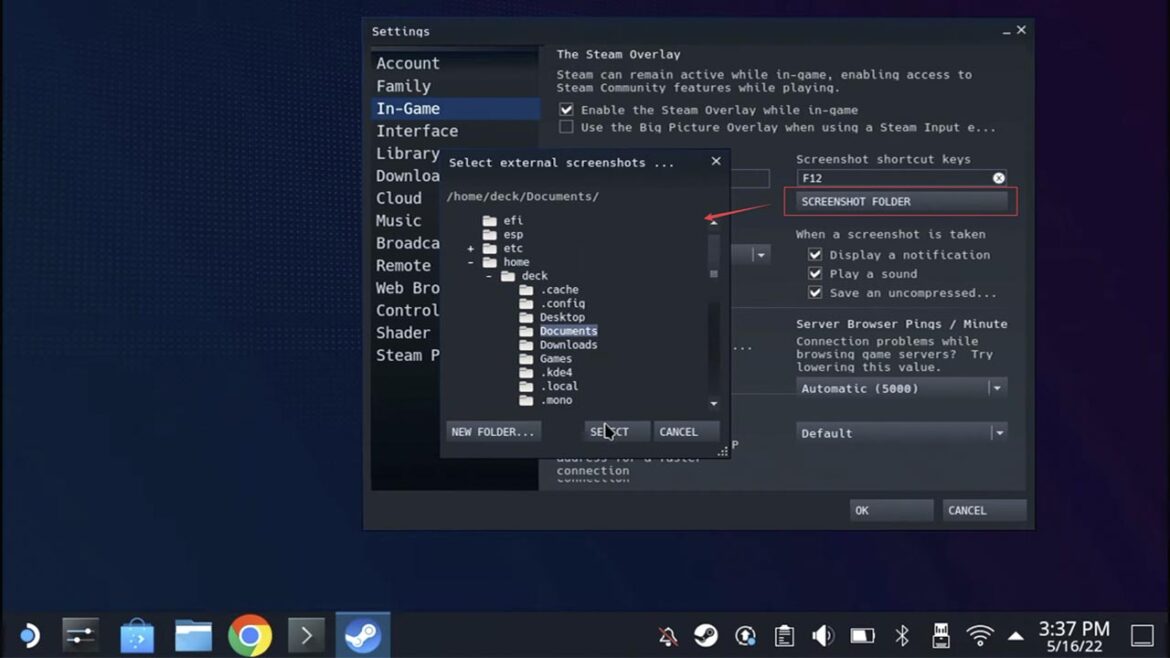Viewport: 1170px width, 658px height.
Task: Open clipboard tray icon
Action: 784,636
